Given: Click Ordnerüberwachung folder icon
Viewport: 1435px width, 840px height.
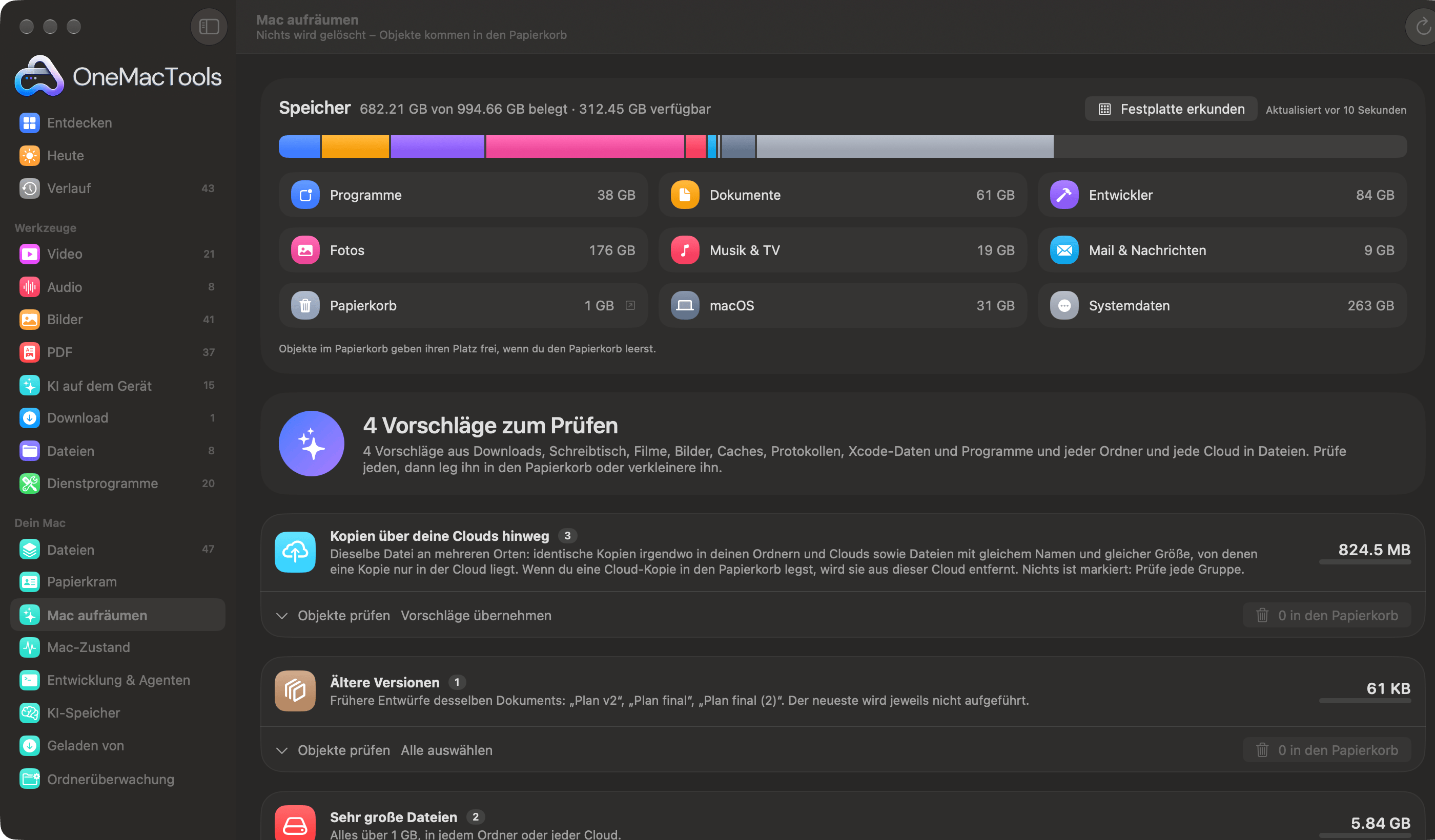Looking at the screenshot, I should click(x=30, y=779).
